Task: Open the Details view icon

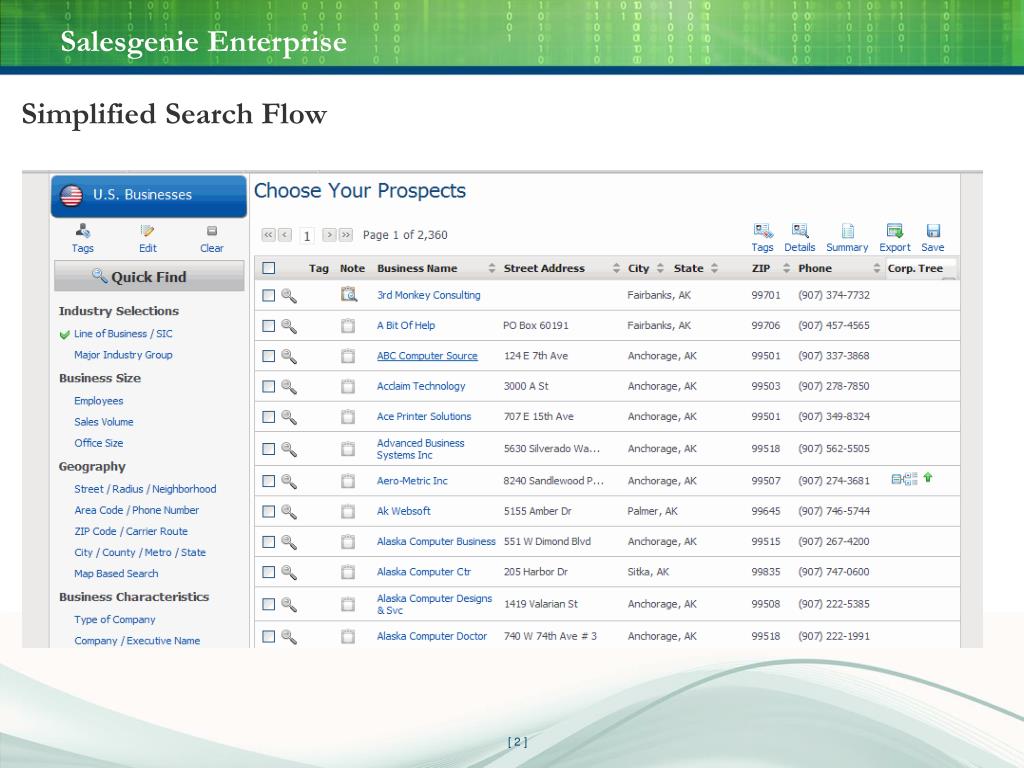Action: tap(800, 231)
